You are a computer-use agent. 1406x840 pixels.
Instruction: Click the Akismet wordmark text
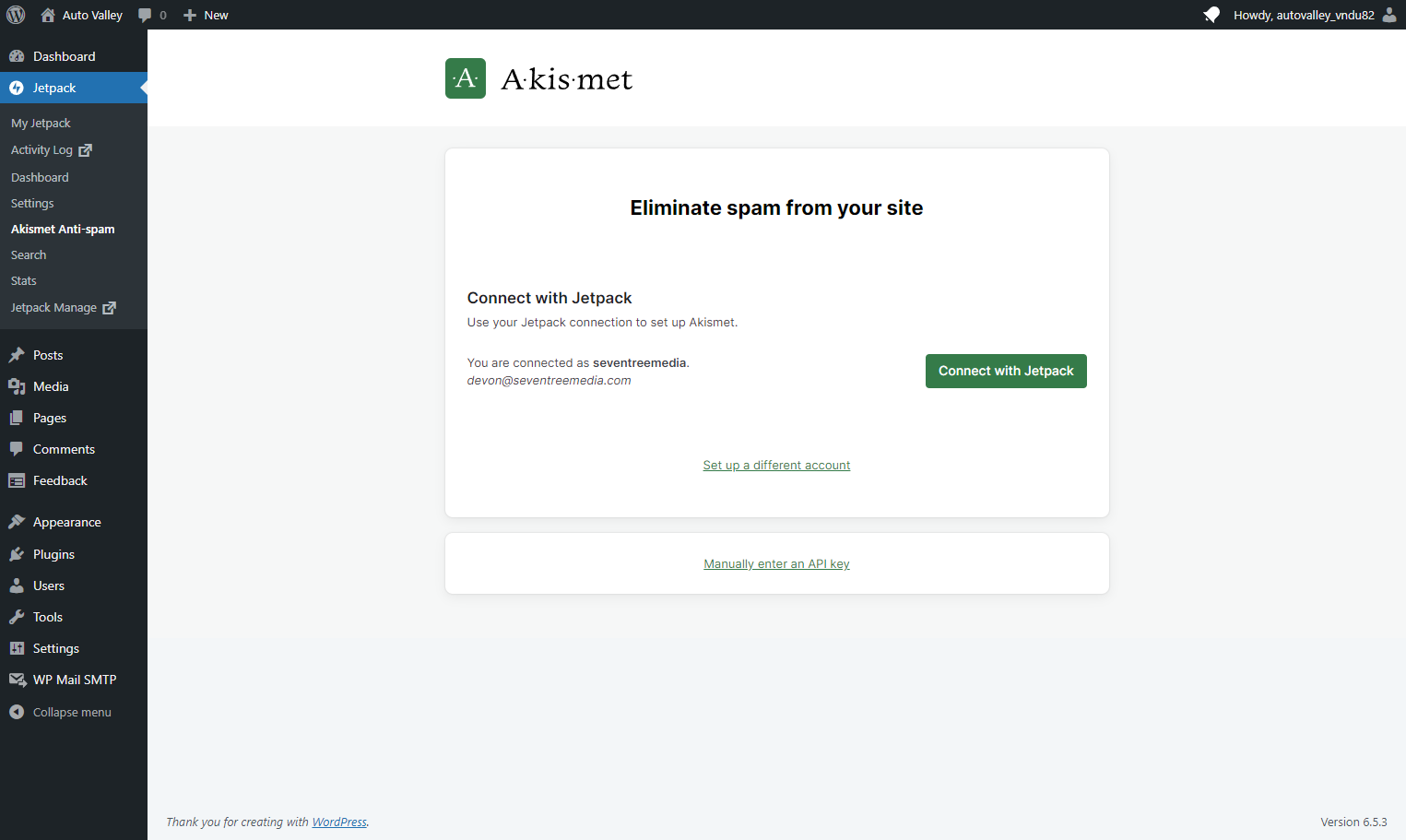[567, 79]
